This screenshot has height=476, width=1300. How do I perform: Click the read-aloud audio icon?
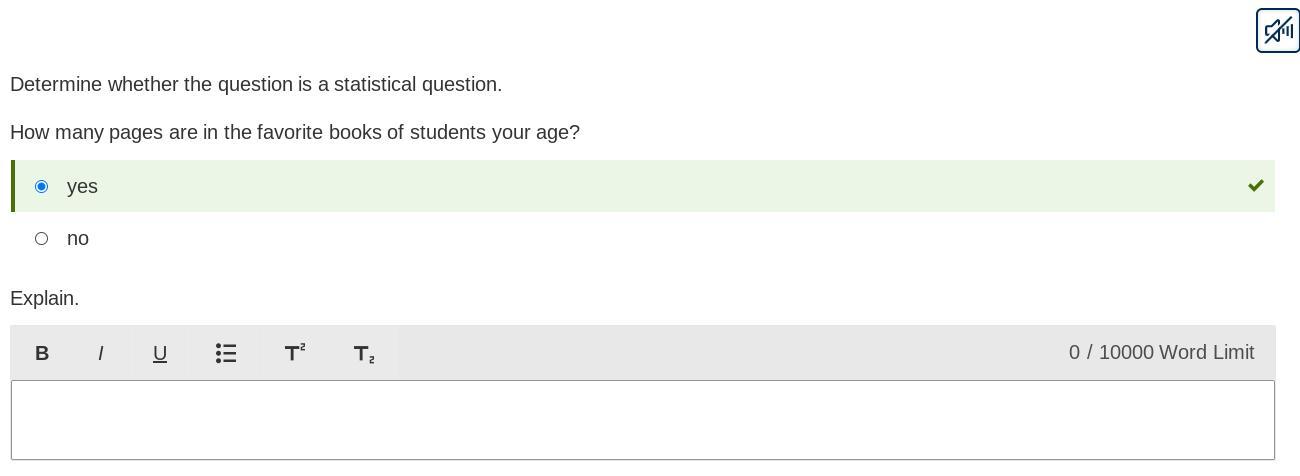click(1277, 30)
